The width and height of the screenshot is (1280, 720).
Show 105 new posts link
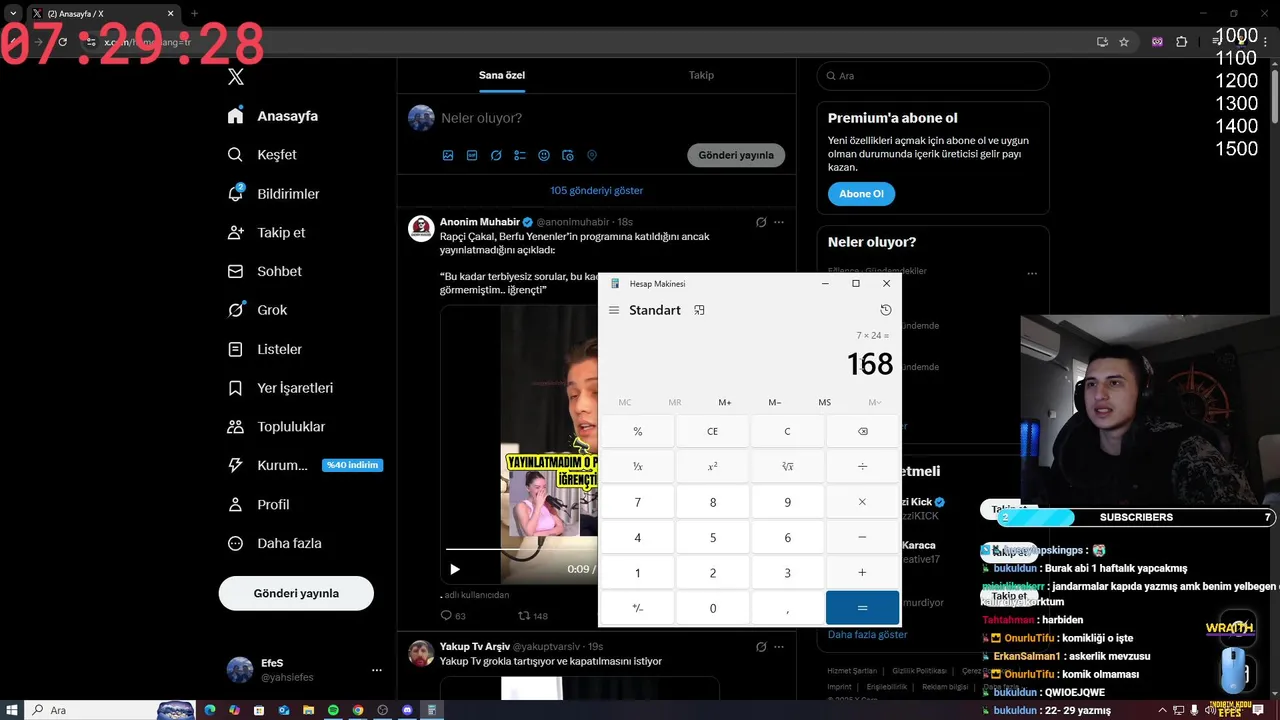[x=596, y=190]
